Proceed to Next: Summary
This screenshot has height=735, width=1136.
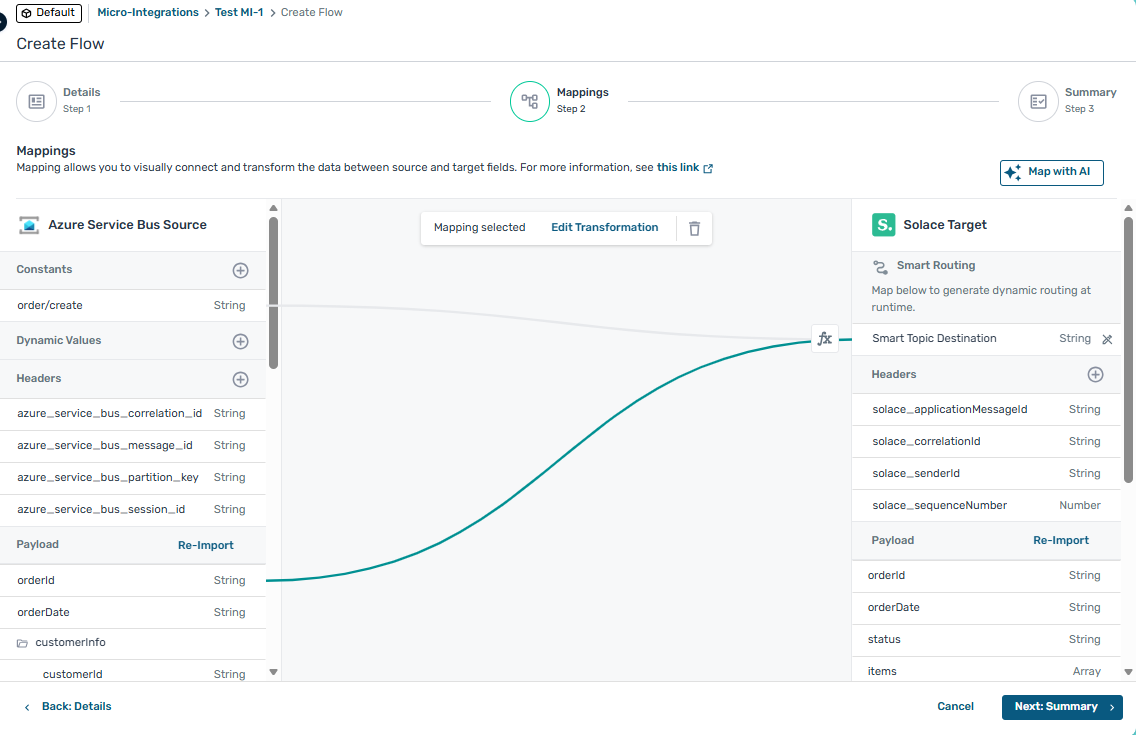tap(1061, 707)
